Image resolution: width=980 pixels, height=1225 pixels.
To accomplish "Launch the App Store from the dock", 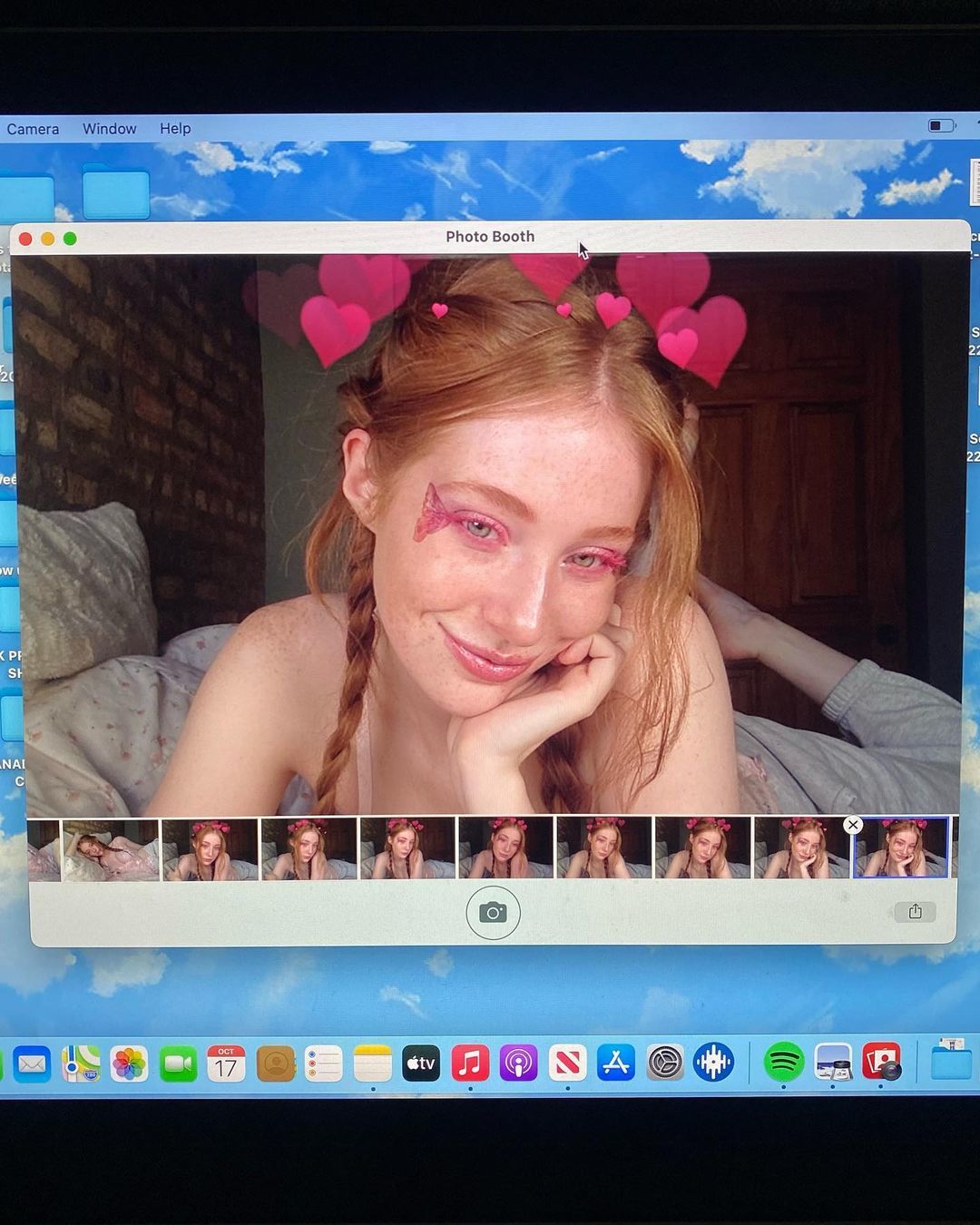I will (616, 1063).
